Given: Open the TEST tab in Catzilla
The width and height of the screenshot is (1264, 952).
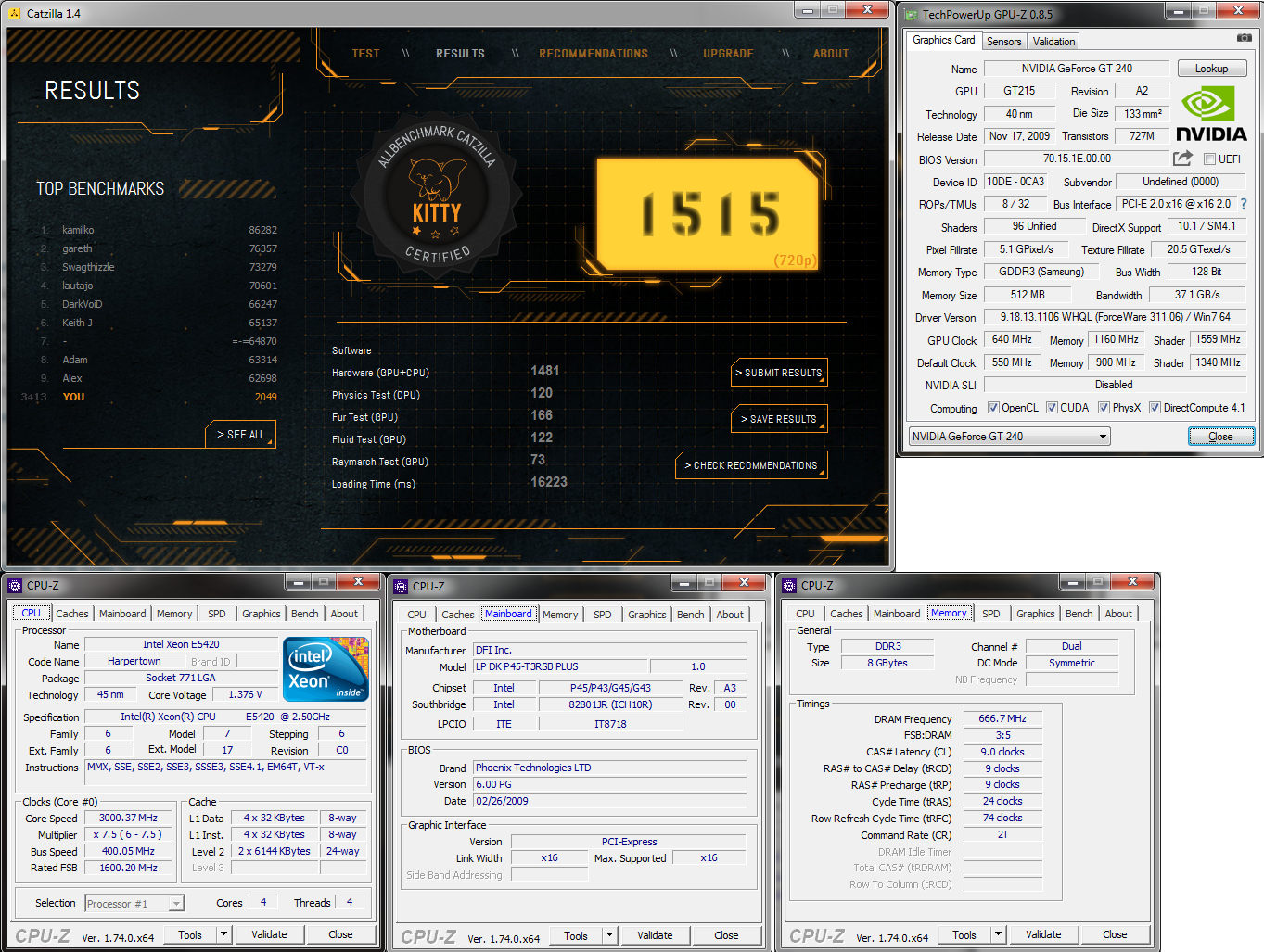Looking at the screenshot, I should (x=365, y=54).
